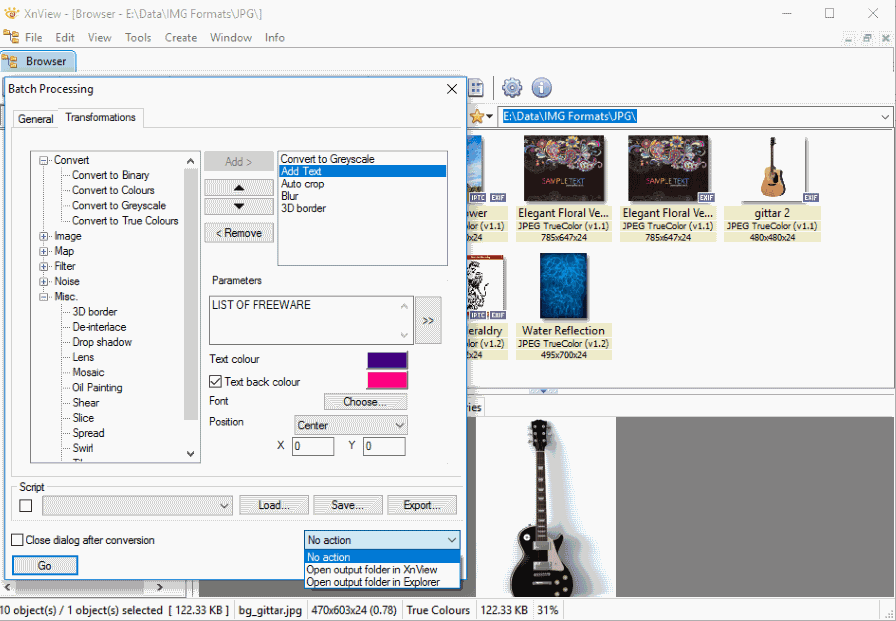Expand the Map tree node
896x621 pixels.
click(x=43, y=251)
